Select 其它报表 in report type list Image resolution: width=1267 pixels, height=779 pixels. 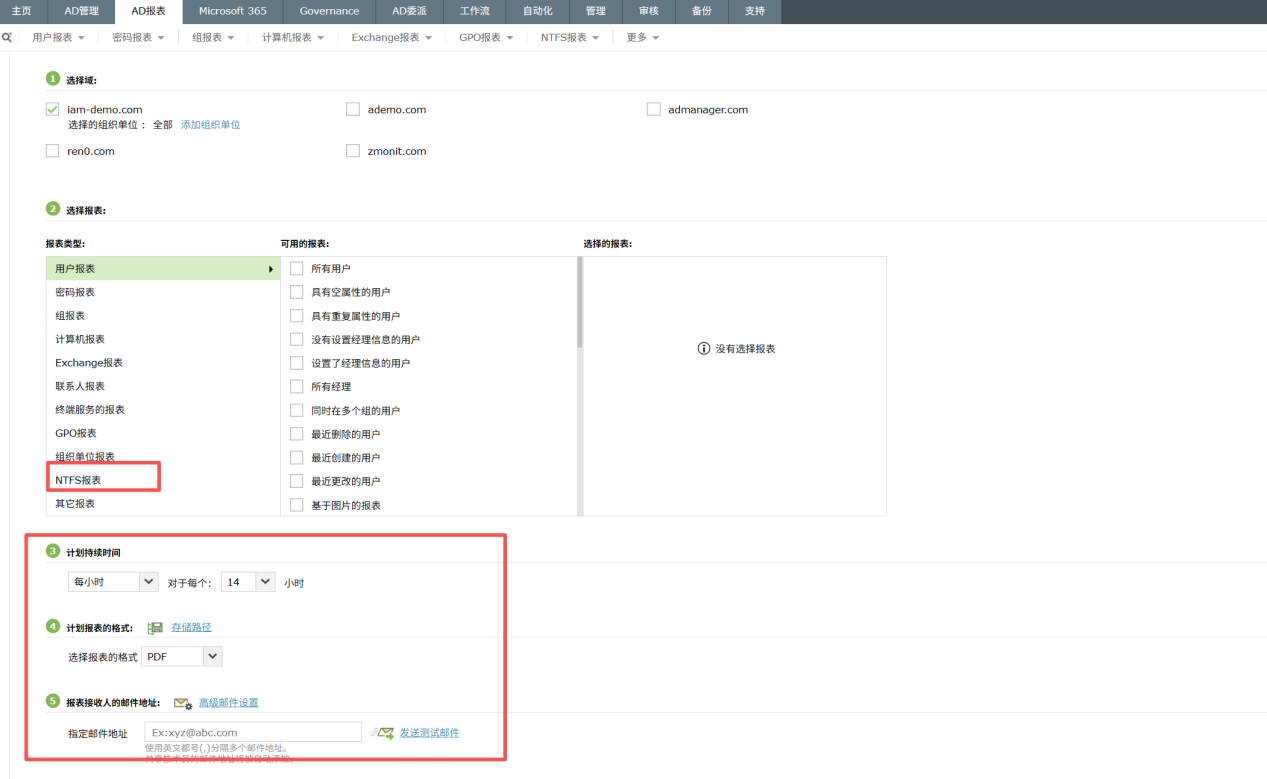[x=163, y=504]
